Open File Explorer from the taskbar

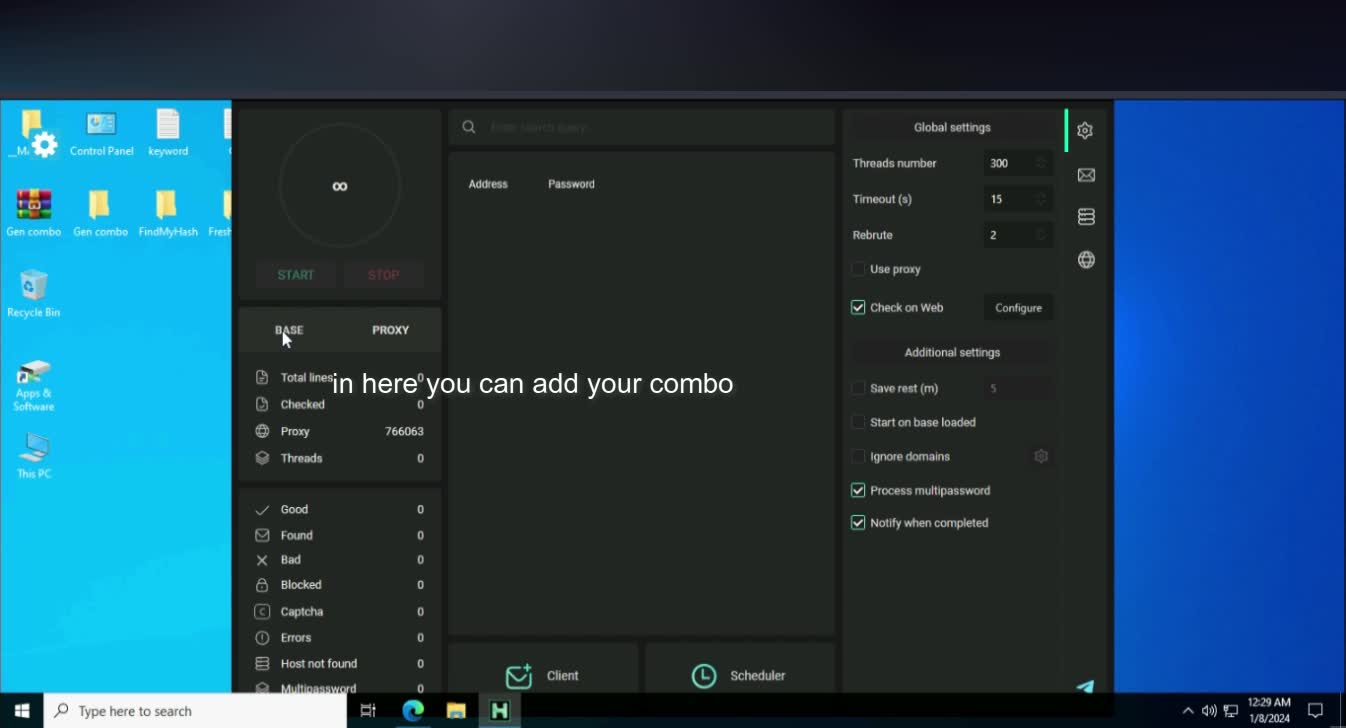pos(456,710)
